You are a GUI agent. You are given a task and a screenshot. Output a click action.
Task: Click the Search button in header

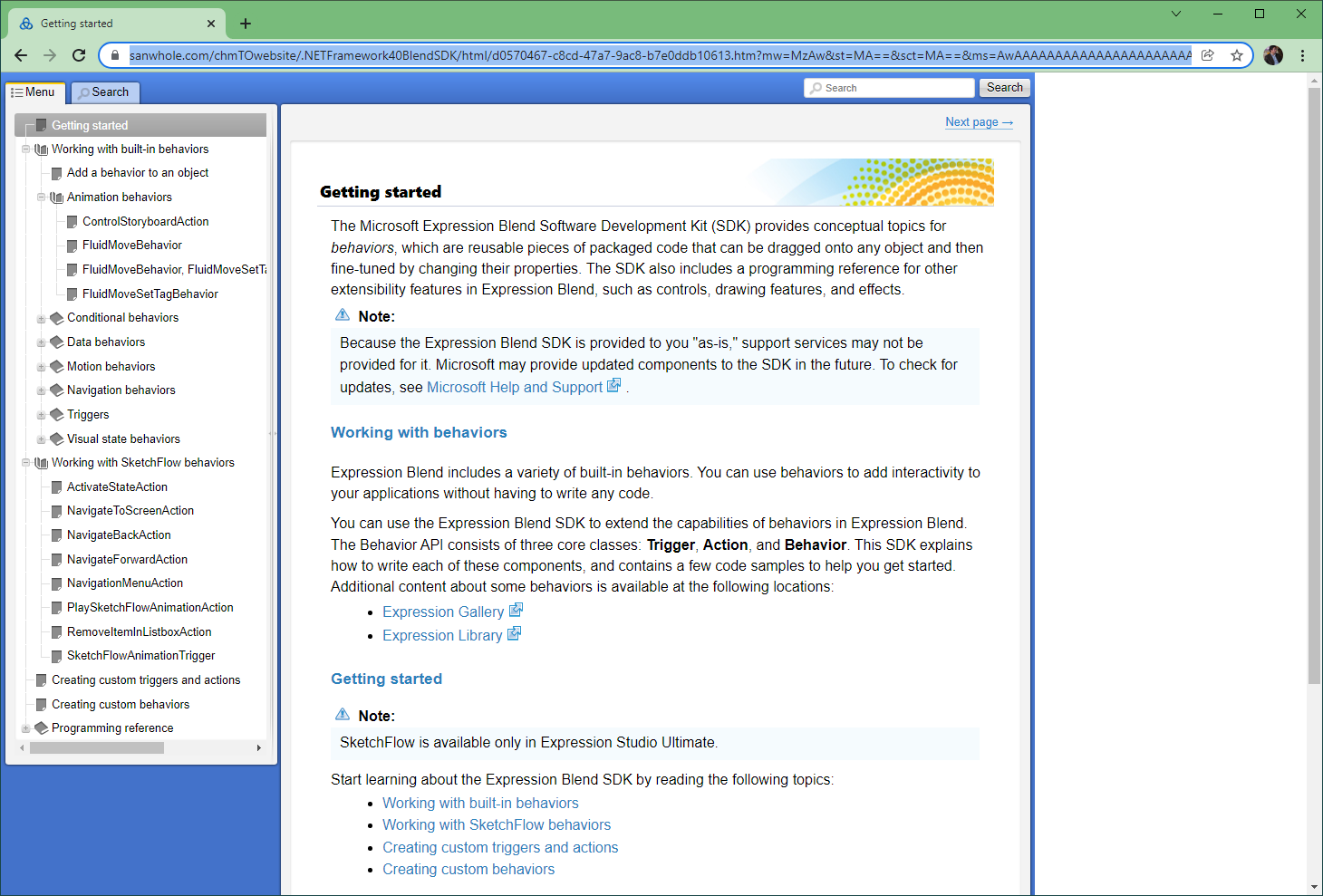(1004, 88)
